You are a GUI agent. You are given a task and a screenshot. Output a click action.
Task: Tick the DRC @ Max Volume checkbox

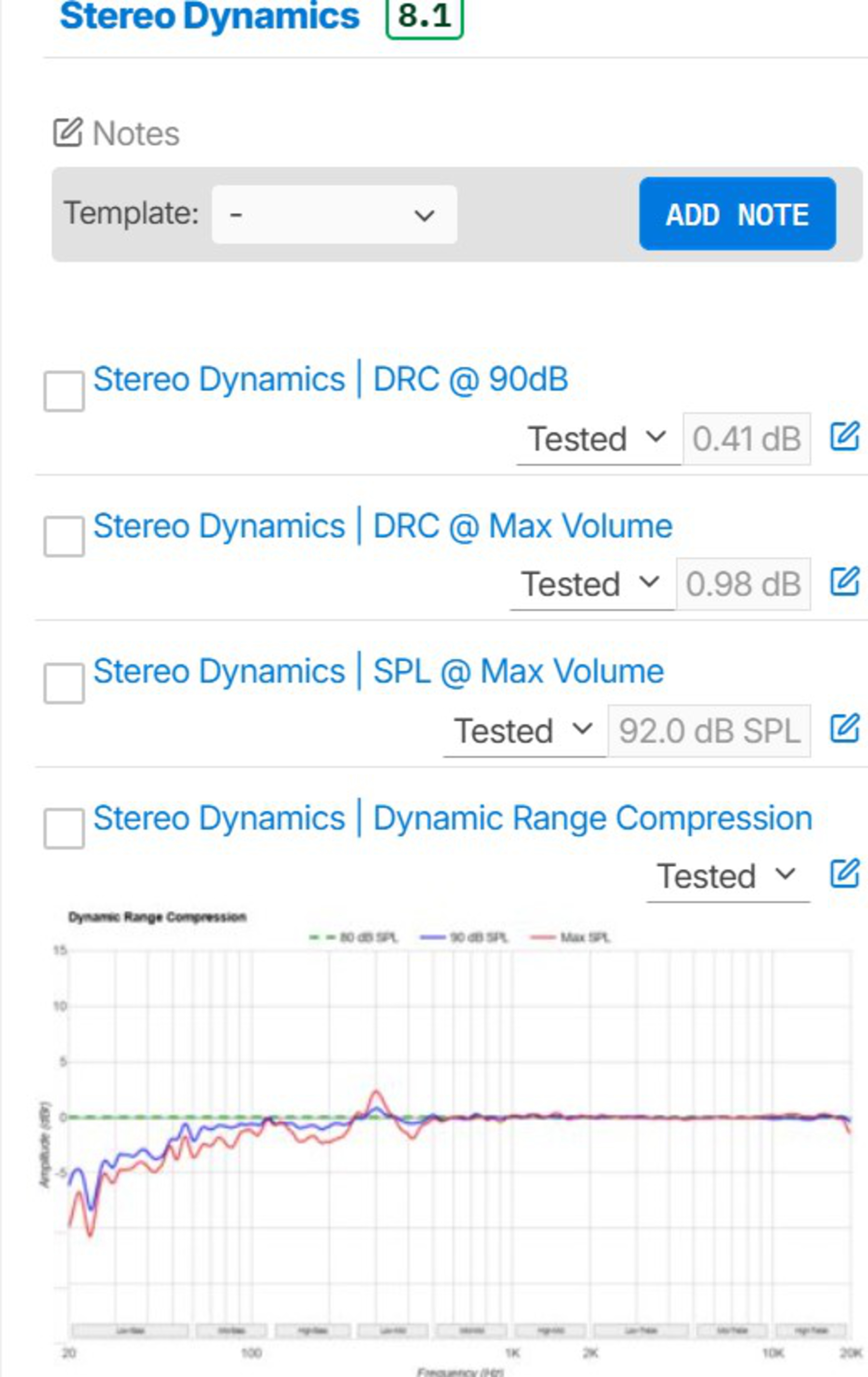coord(64,536)
